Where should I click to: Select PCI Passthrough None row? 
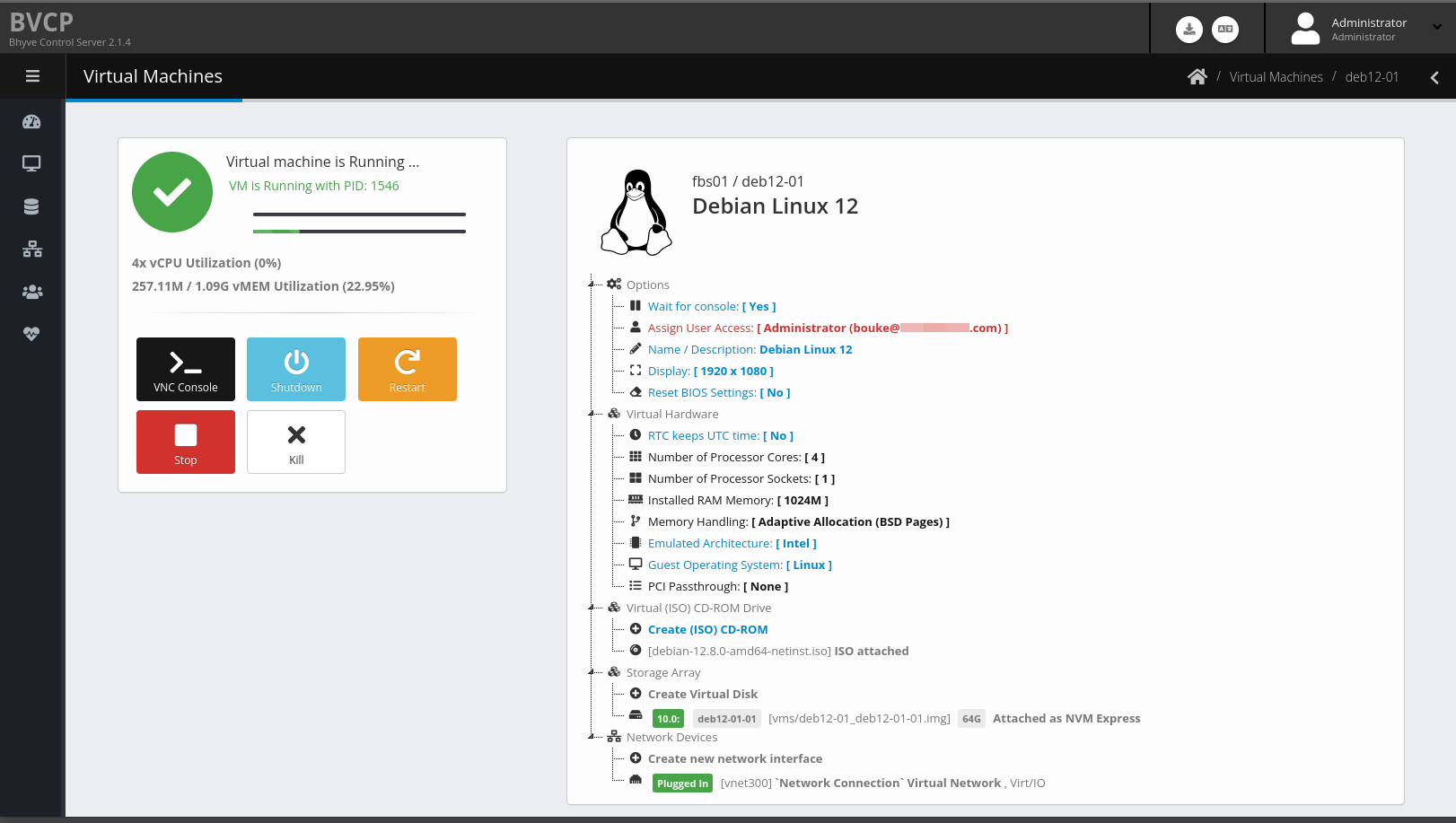(x=718, y=586)
